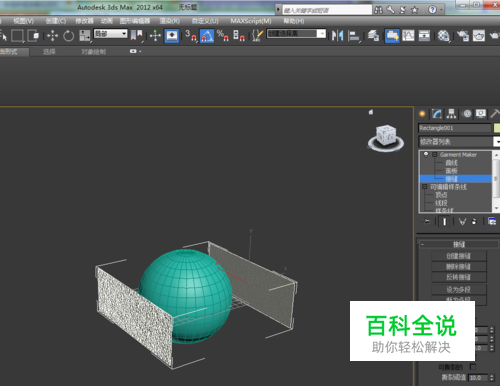Screen dimensions: 500x386
Task: Open the 渲染(R) menu
Action: coord(170,21)
